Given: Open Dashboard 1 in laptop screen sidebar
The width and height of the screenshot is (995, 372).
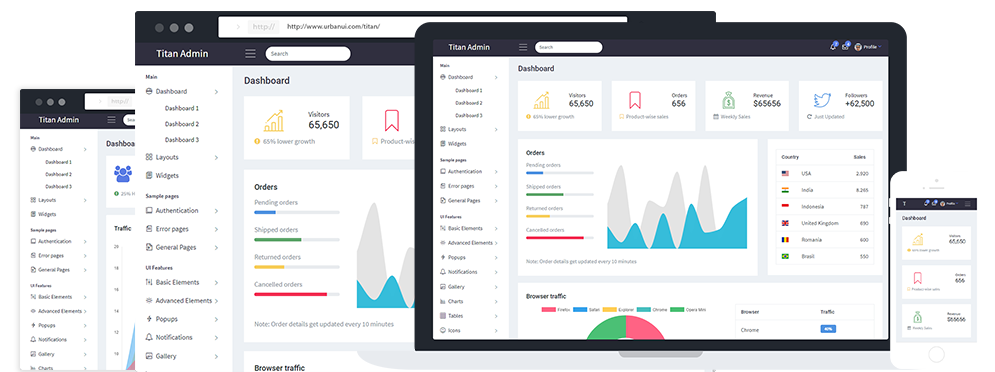Looking at the screenshot, I should 468,91.
